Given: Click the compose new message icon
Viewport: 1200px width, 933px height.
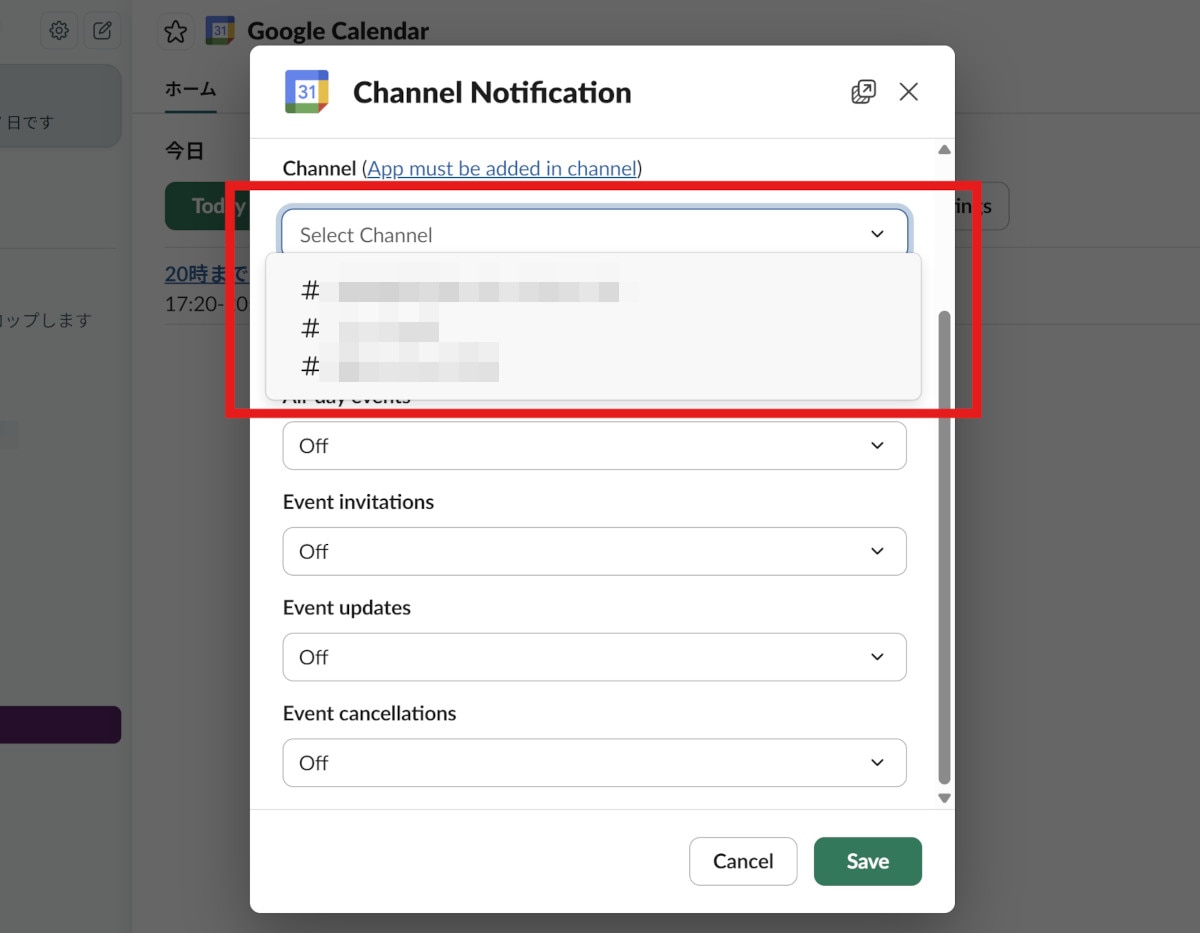Looking at the screenshot, I should (102, 31).
